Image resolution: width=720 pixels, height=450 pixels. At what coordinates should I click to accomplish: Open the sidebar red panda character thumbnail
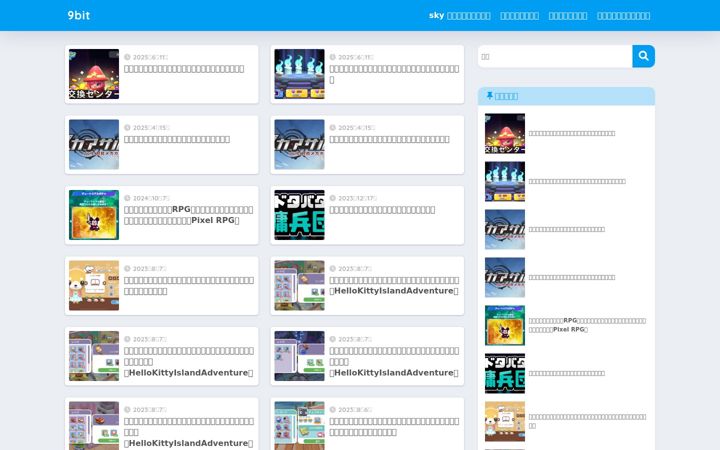coord(505,422)
